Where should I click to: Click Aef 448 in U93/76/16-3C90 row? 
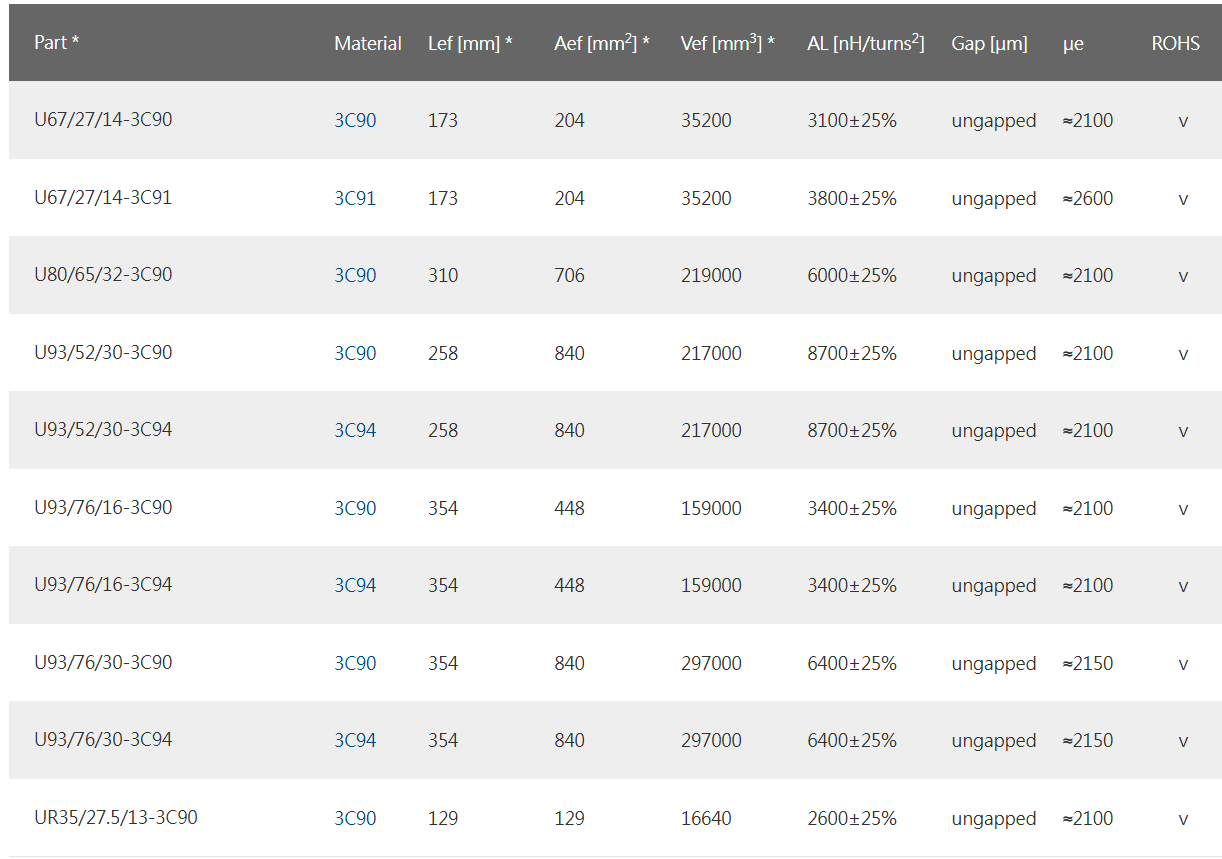pyautogui.click(x=570, y=508)
